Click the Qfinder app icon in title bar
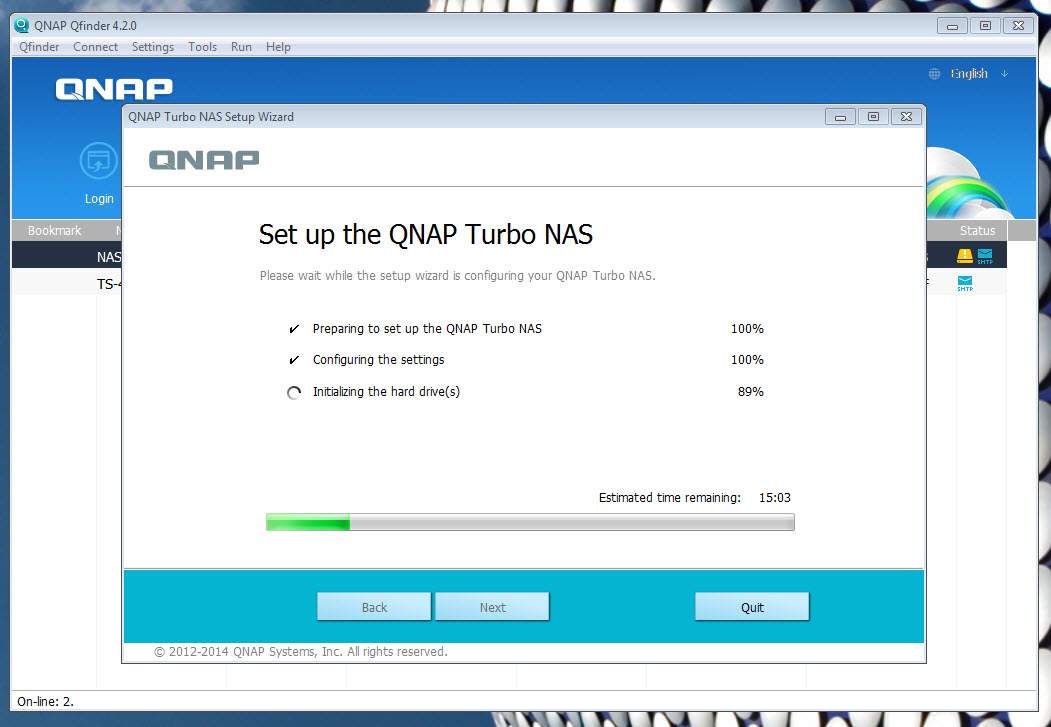 coord(21,25)
